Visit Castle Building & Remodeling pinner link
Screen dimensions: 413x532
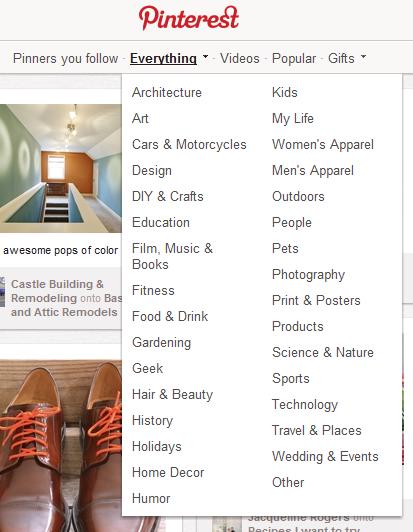(x=57, y=291)
